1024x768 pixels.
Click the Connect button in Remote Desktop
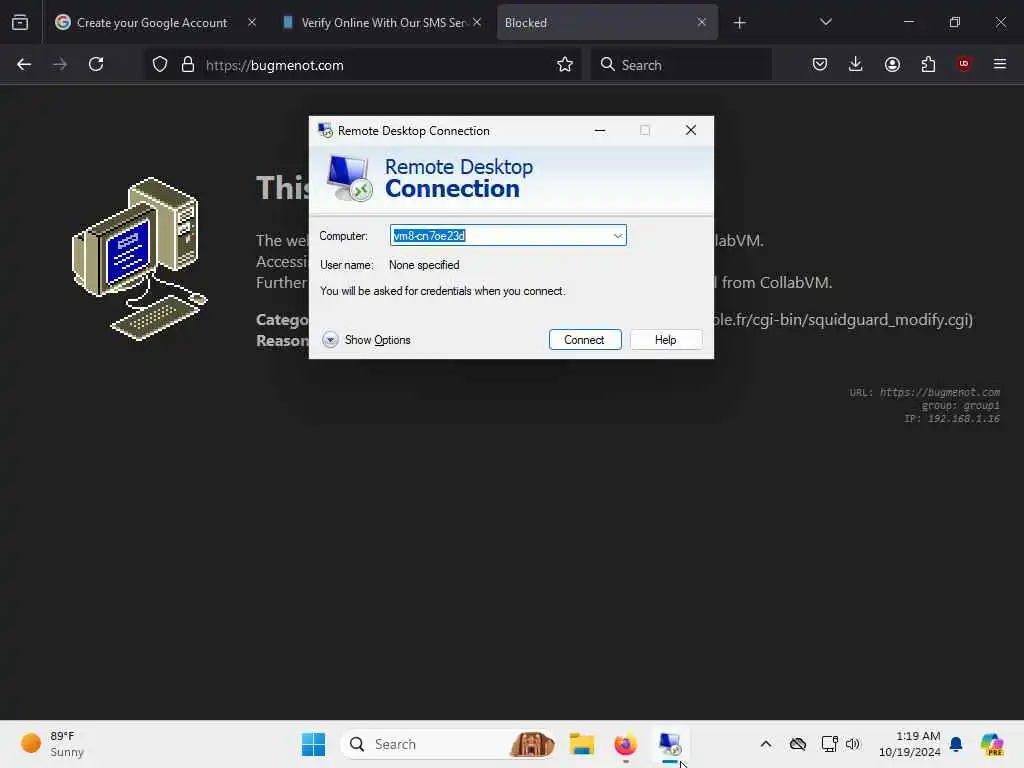[584, 340]
